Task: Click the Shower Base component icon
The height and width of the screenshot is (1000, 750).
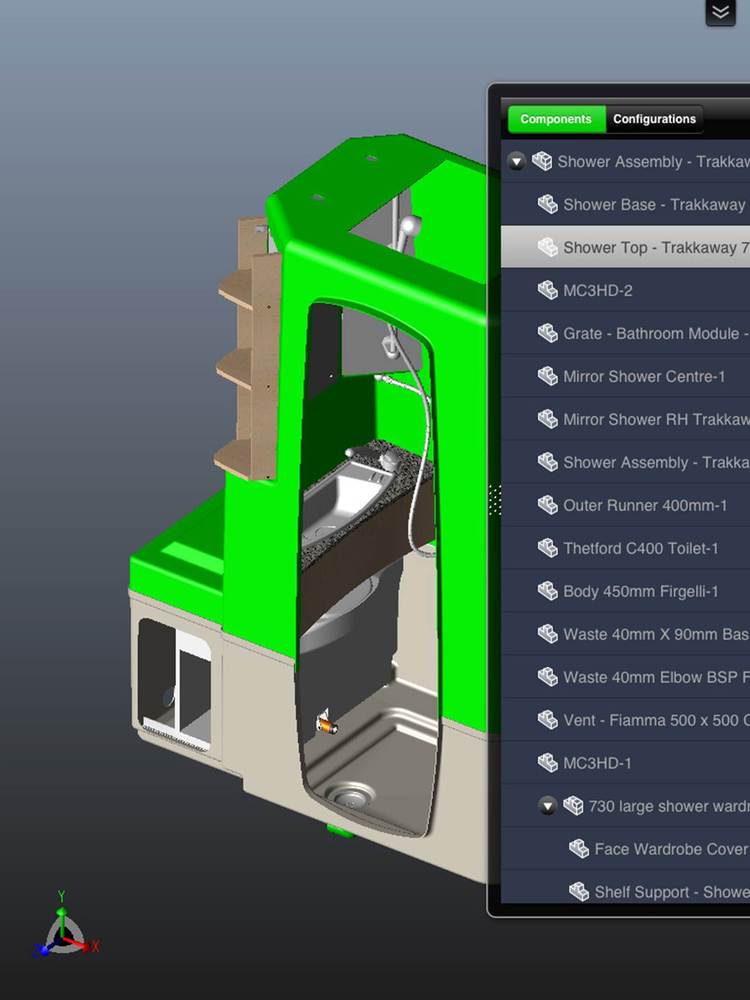Action: pos(547,204)
